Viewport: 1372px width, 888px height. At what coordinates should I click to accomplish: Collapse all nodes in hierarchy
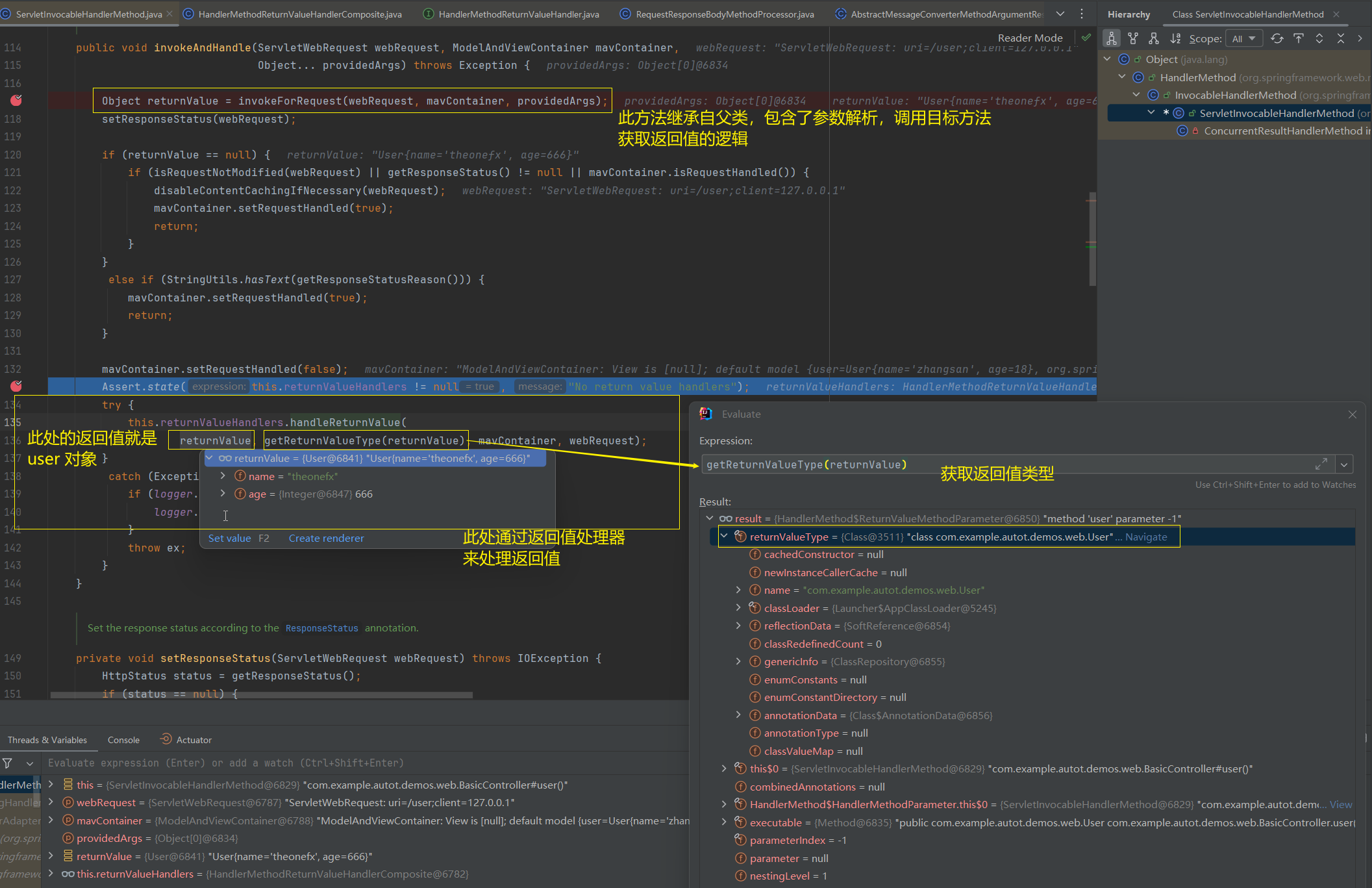pos(1341,39)
